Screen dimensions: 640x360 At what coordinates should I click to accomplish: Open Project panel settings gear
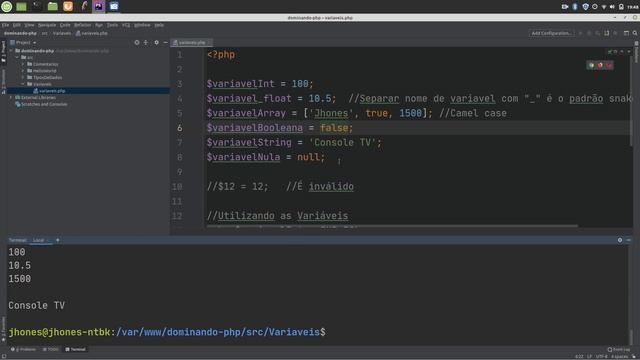[156, 42]
